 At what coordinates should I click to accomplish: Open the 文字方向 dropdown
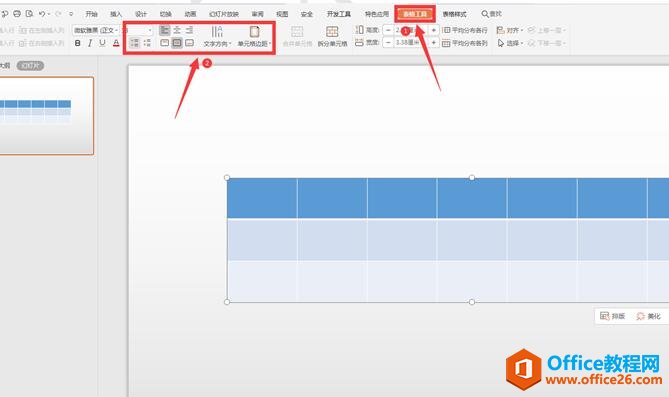click(217, 36)
